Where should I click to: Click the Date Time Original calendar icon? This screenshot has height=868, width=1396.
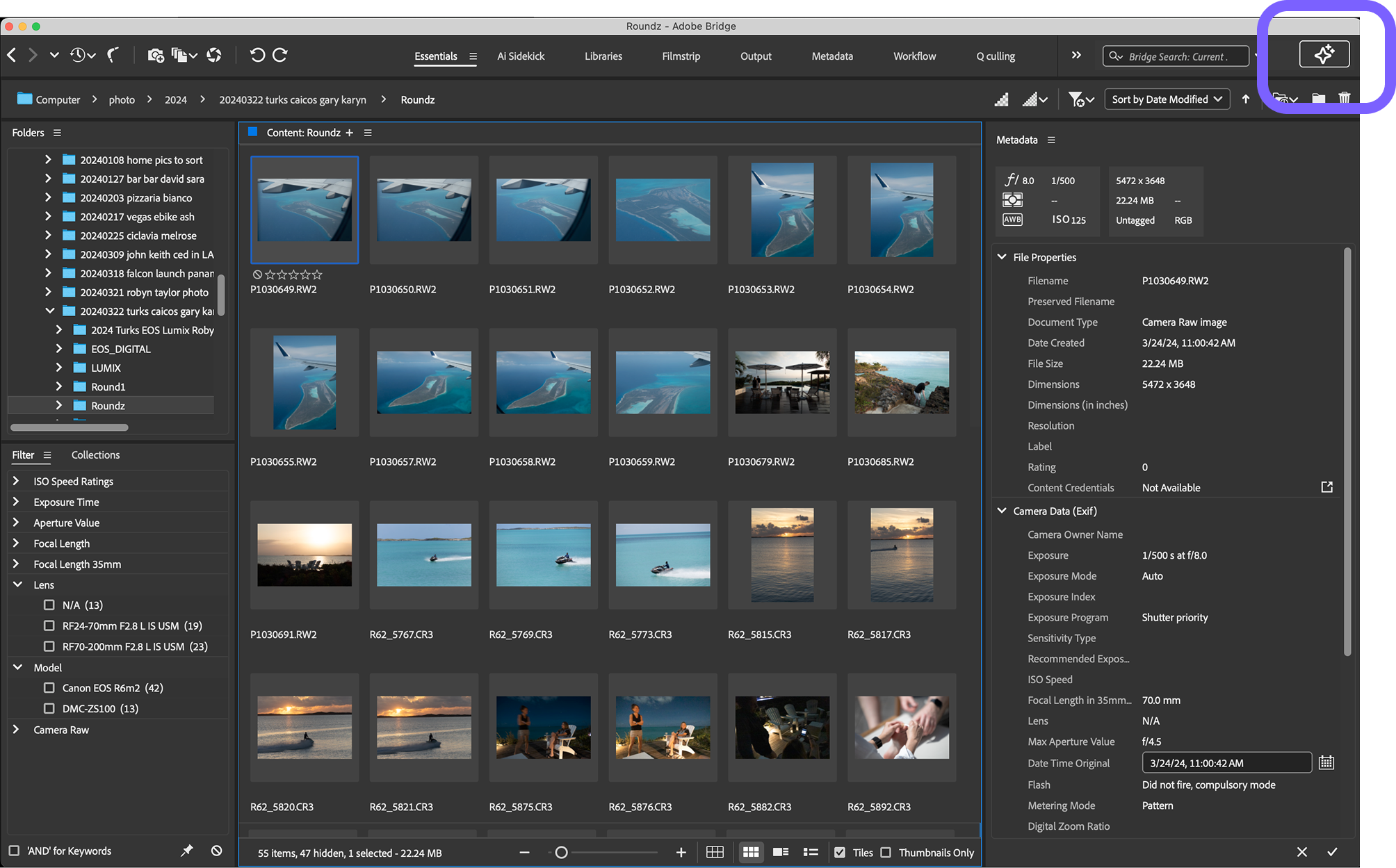[x=1326, y=762]
